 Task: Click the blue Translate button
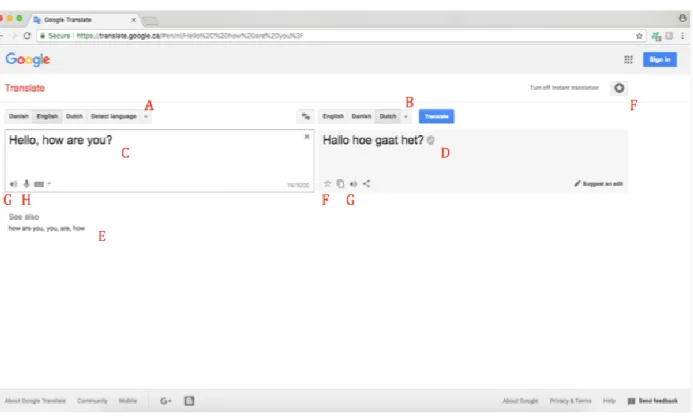(436, 116)
